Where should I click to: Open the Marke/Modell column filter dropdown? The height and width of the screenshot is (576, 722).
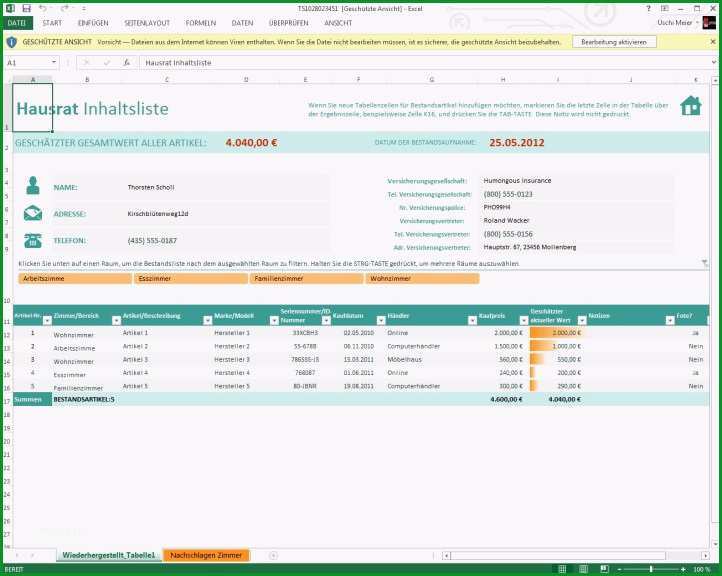click(274, 320)
